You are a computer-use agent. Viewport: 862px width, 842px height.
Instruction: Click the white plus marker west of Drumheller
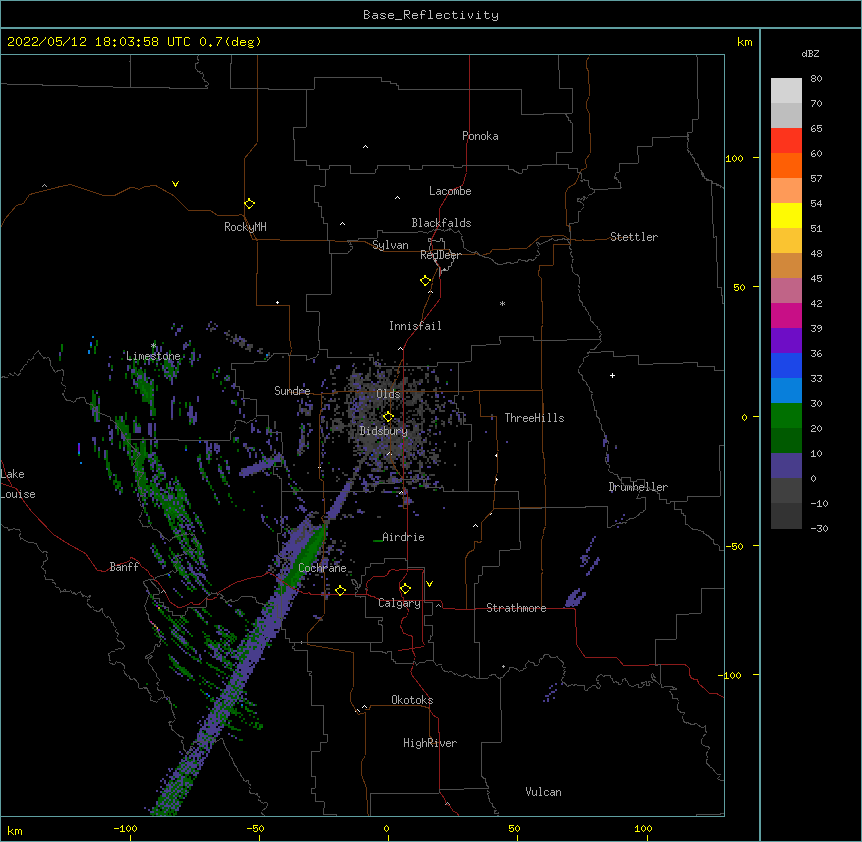pyautogui.click(x=612, y=375)
